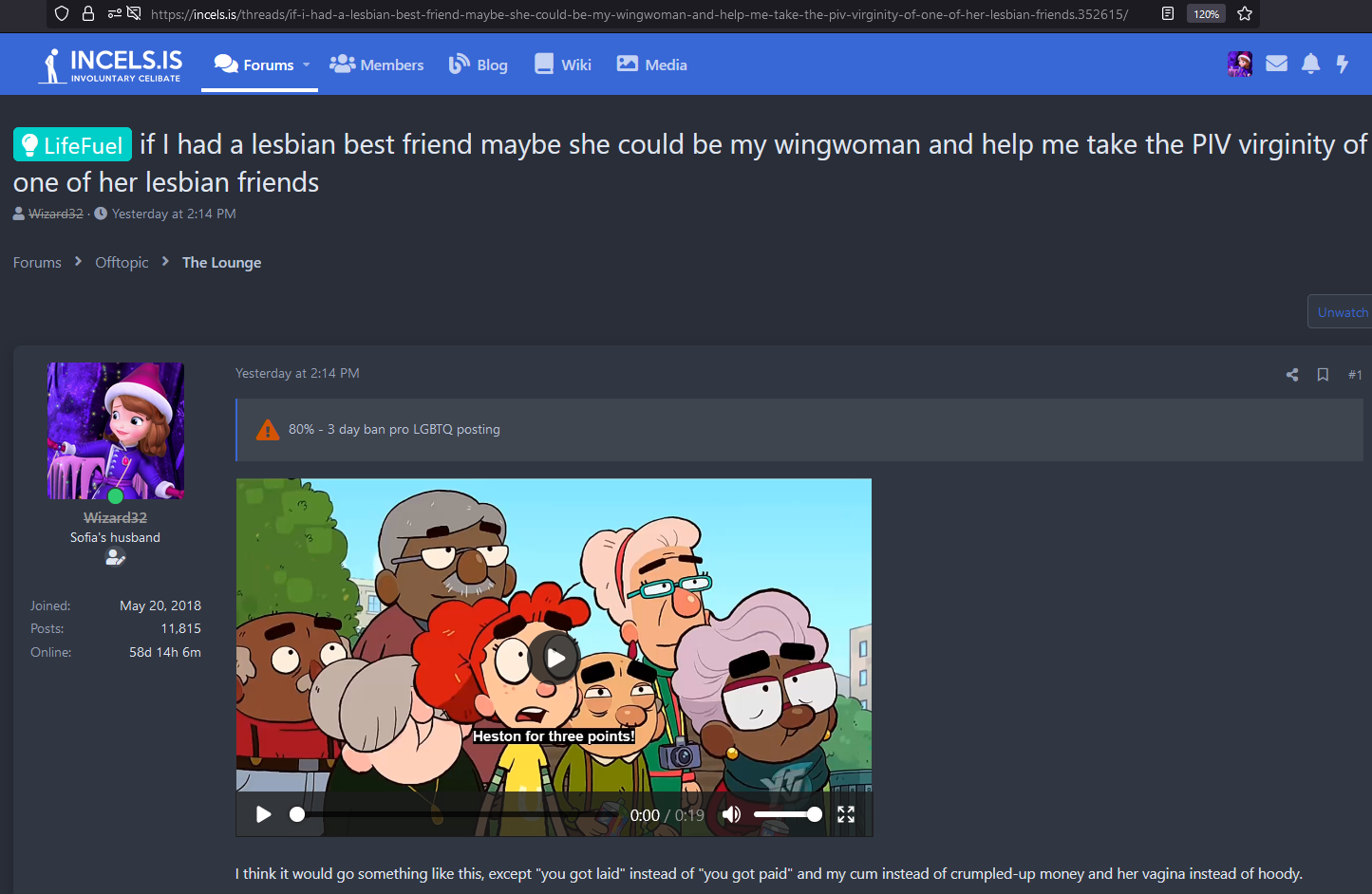The width and height of the screenshot is (1372, 894).
Task: Click post timestamp Yesterday at 2:14 PM
Action: [x=297, y=373]
